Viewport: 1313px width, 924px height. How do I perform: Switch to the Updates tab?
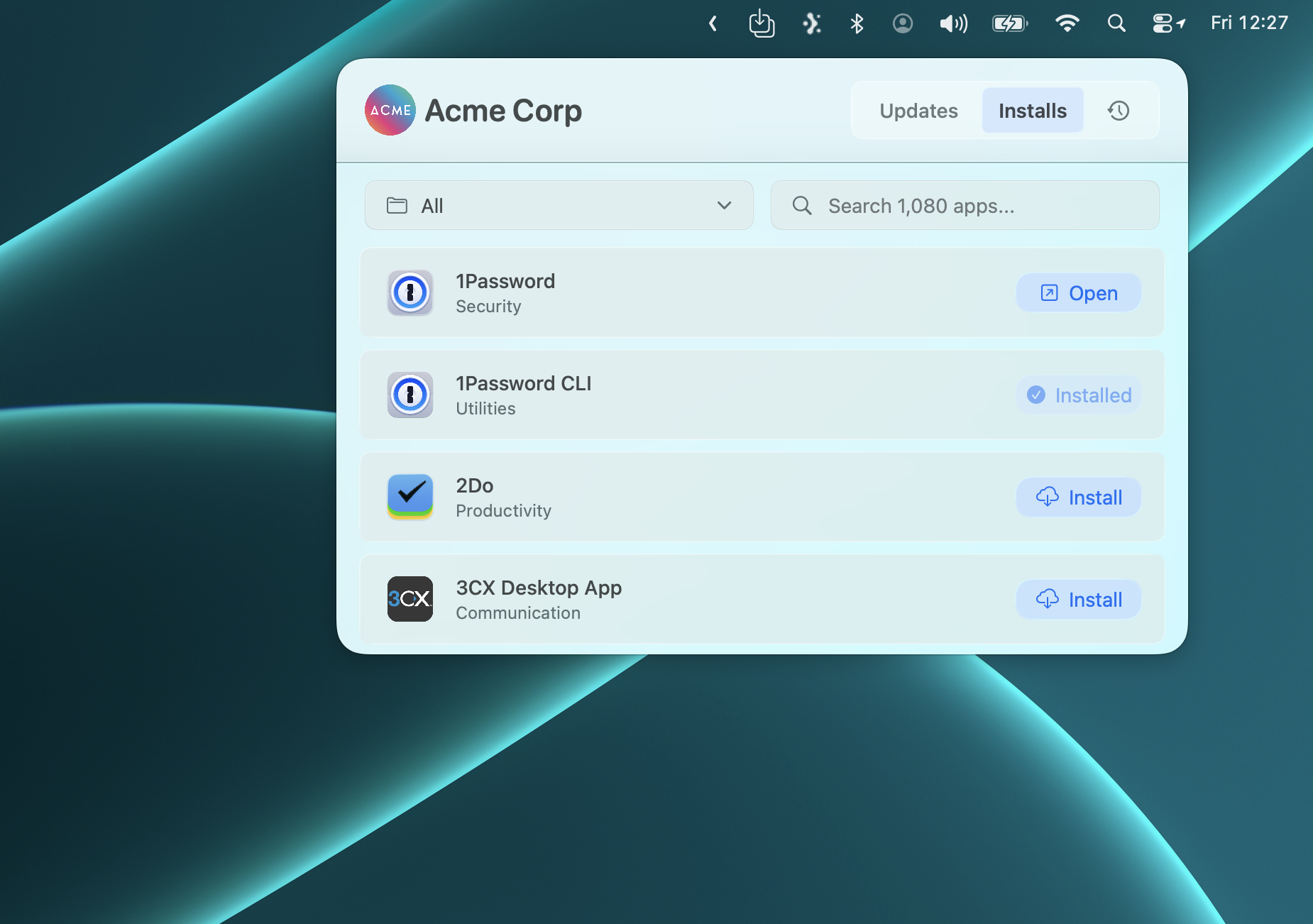pyautogui.click(x=918, y=111)
